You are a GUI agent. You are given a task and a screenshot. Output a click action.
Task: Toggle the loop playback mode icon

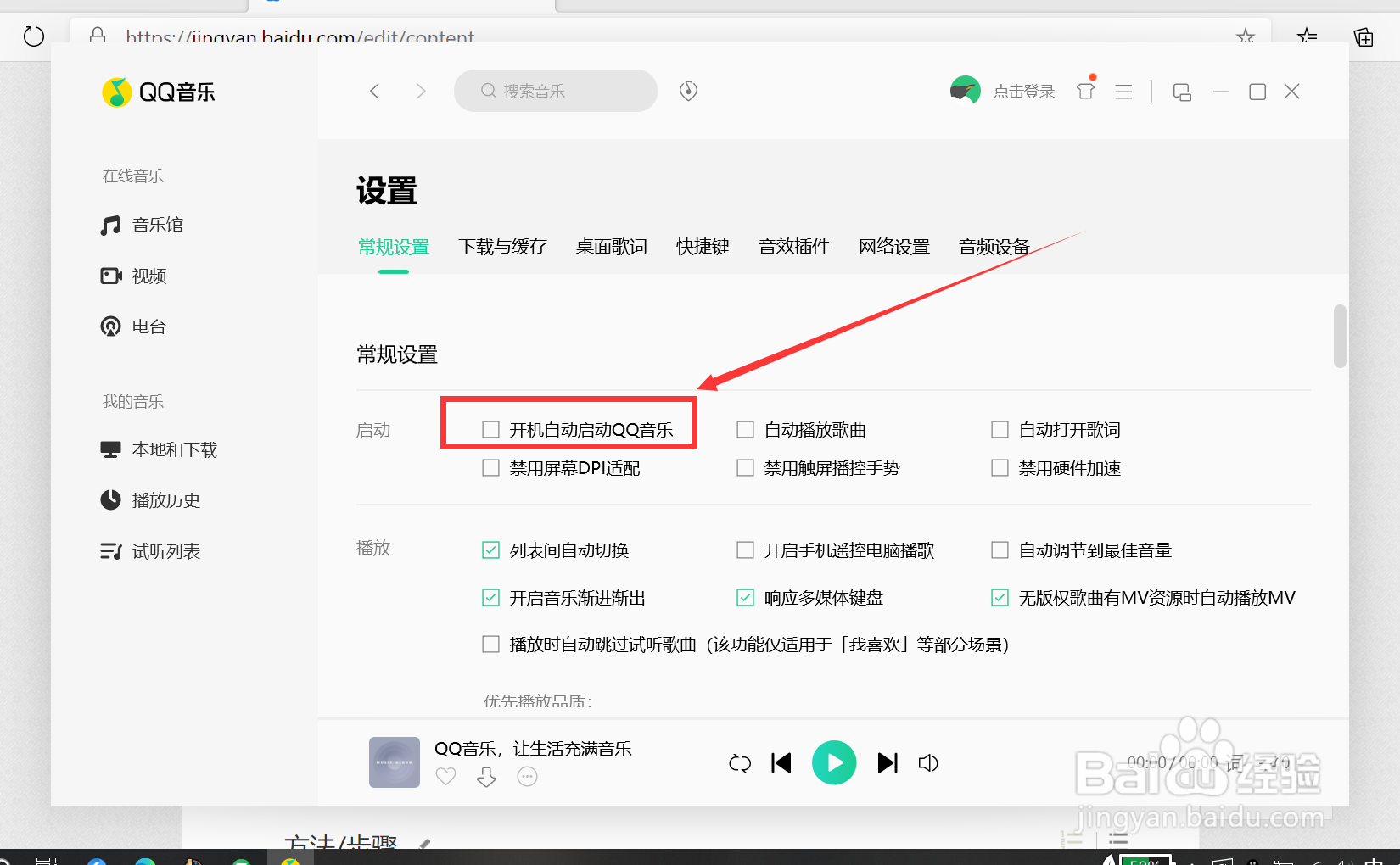pyautogui.click(x=740, y=763)
